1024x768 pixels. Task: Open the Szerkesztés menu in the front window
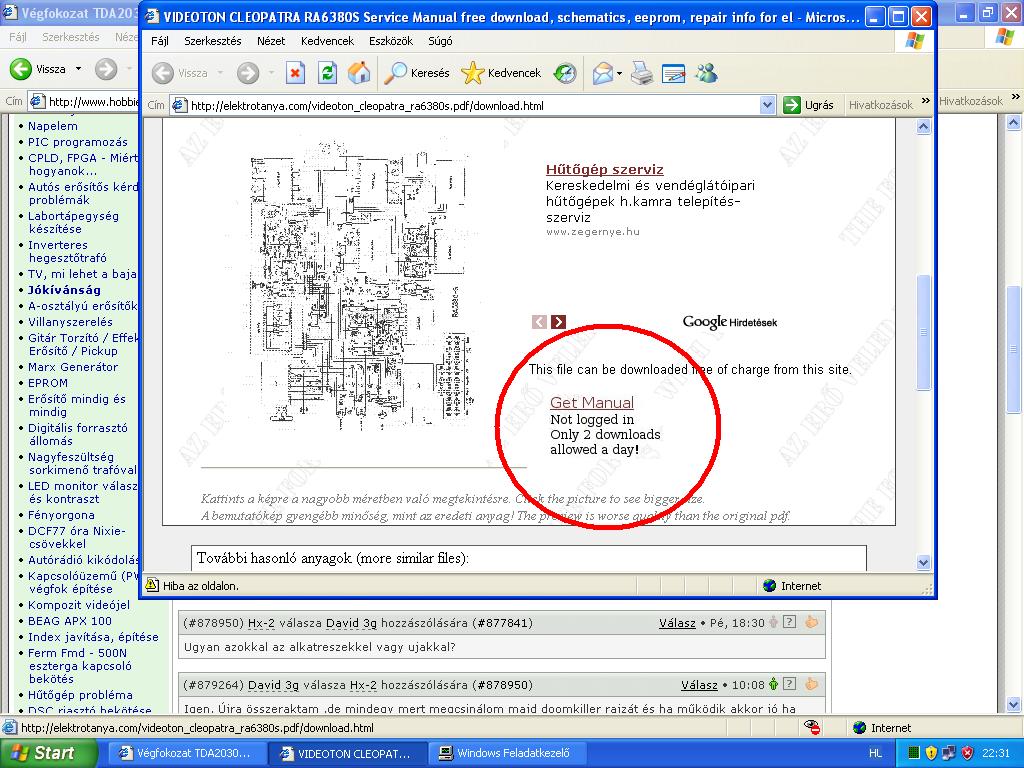[x=213, y=40]
